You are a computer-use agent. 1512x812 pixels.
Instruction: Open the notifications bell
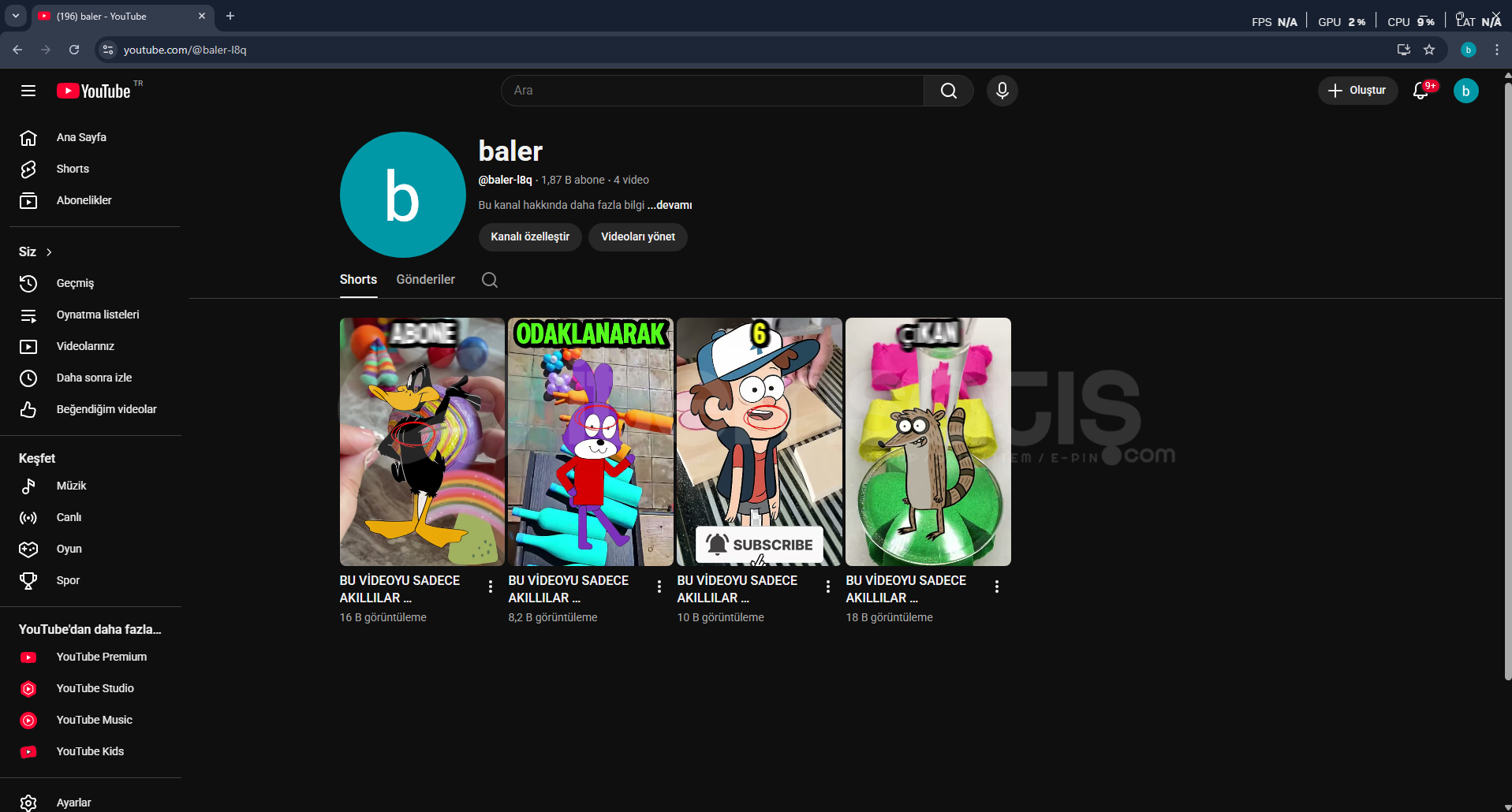coord(1422,91)
